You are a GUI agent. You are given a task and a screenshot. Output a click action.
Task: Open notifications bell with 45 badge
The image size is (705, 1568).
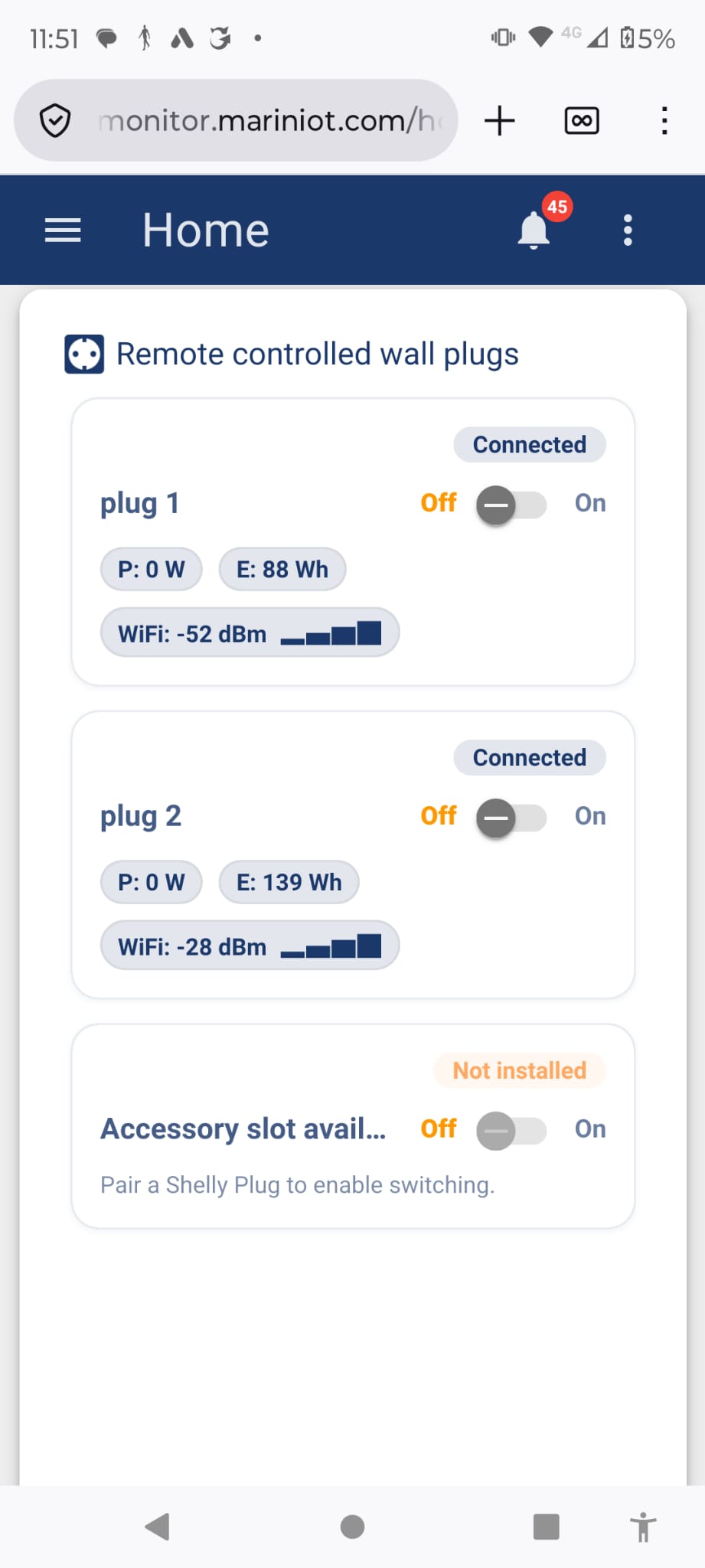(x=535, y=230)
